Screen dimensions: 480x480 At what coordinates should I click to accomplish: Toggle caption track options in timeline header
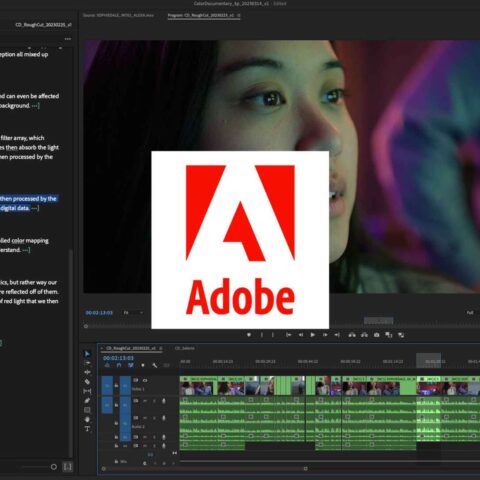(x=166, y=365)
